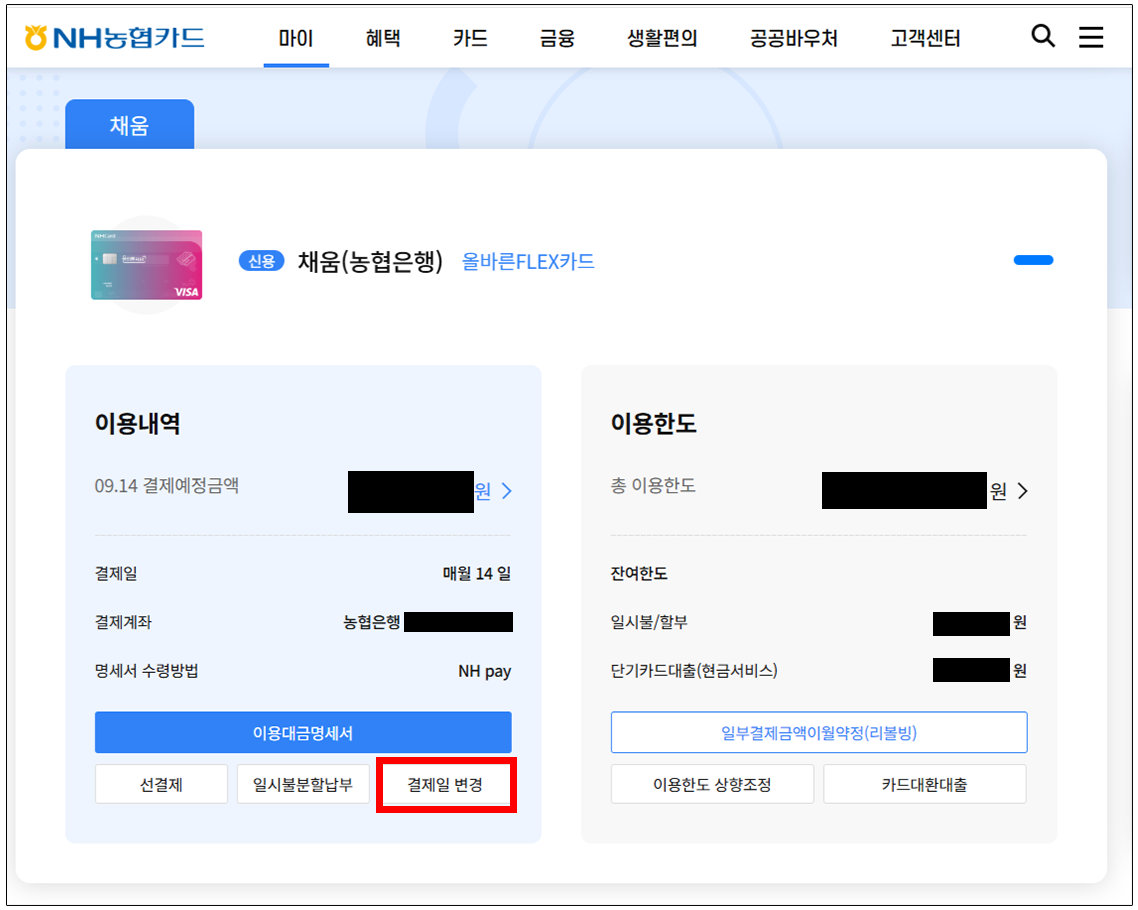Select the 공공바우처 menu item

pyautogui.click(x=793, y=39)
